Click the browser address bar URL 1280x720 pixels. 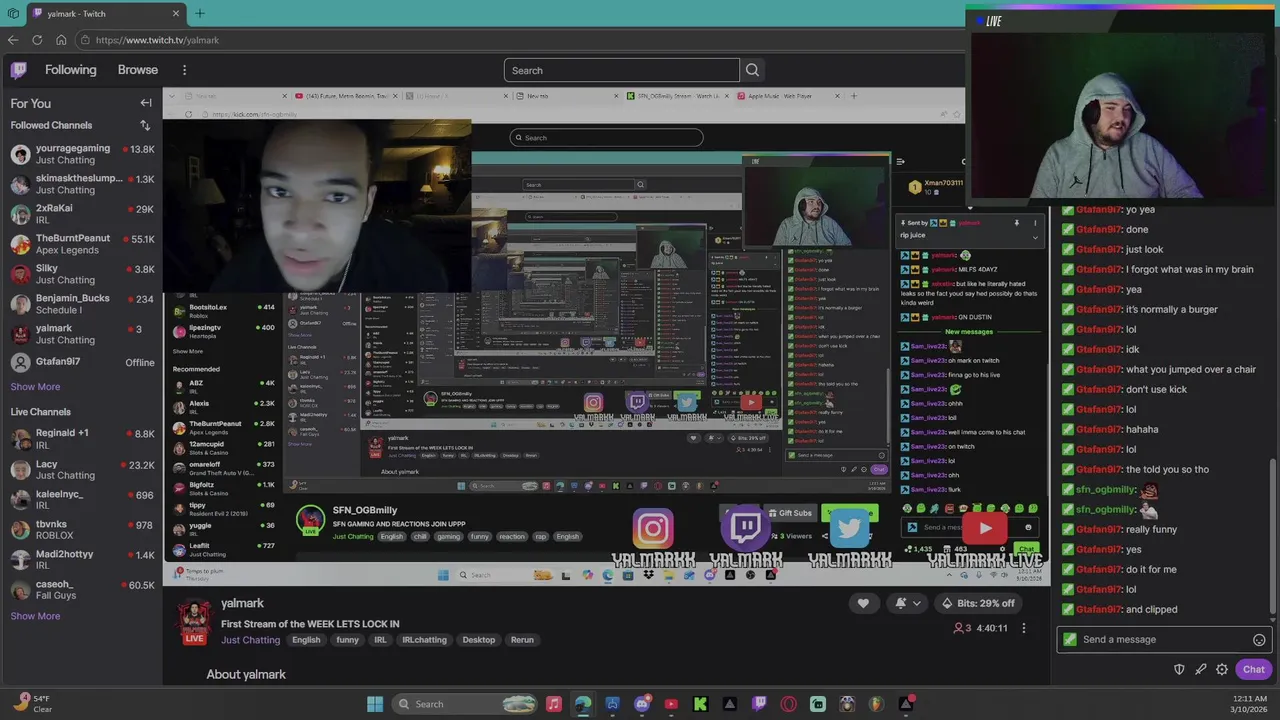[x=157, y=40]
